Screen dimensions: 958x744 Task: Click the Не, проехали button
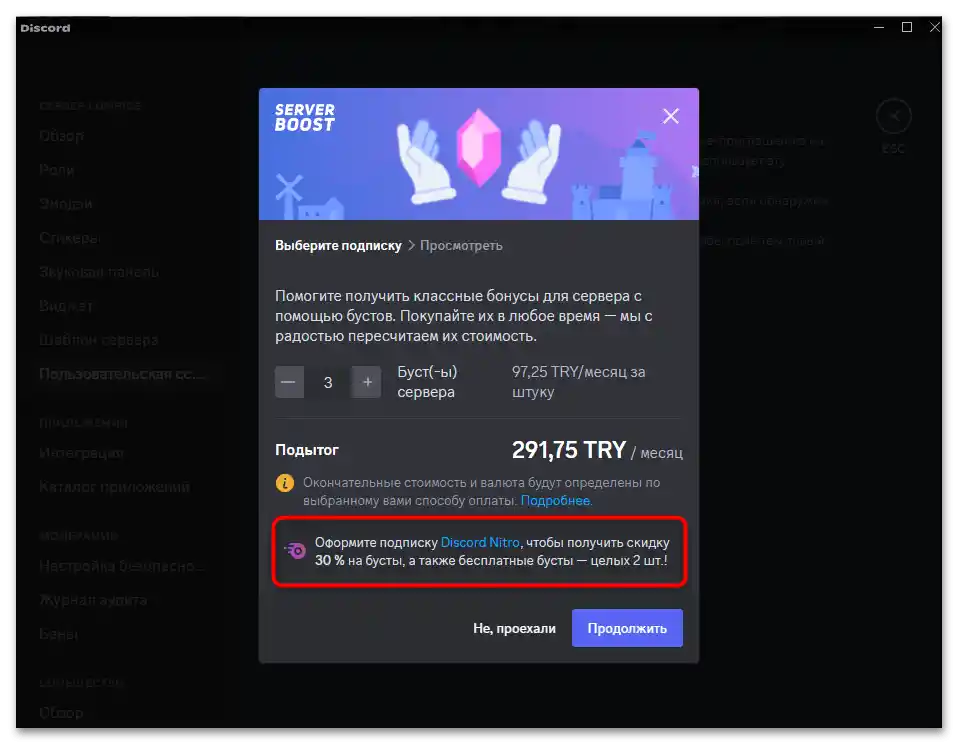pyautogui.click(x=514, y=629)
